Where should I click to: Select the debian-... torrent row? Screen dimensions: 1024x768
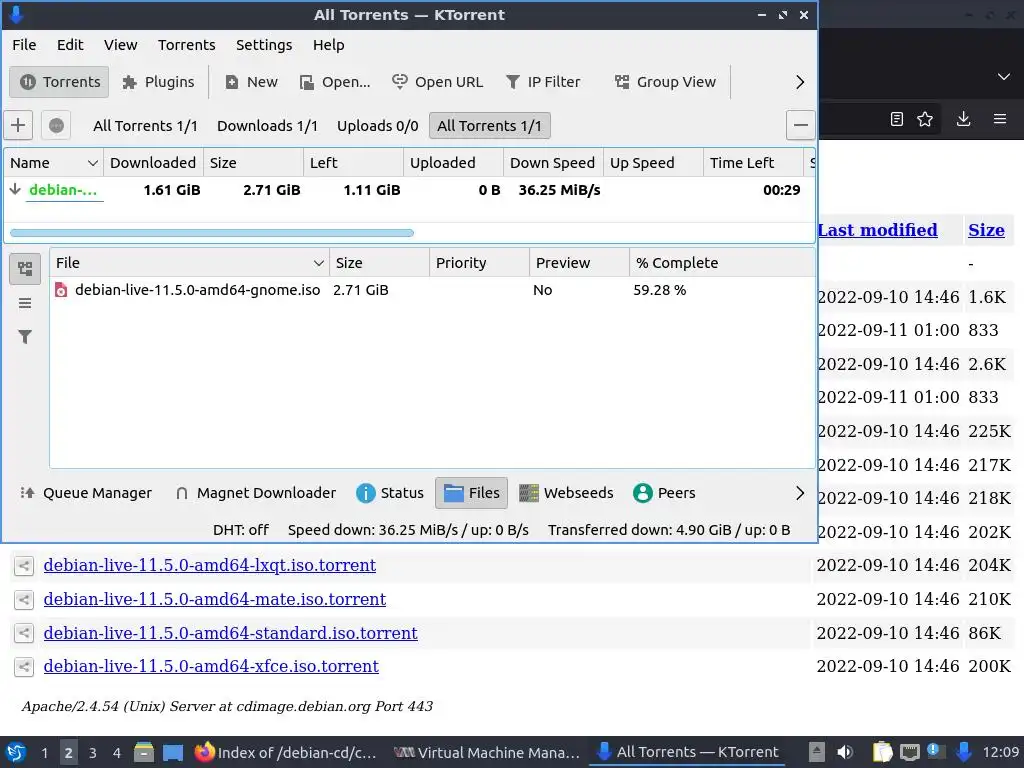[x=409, y=190]
